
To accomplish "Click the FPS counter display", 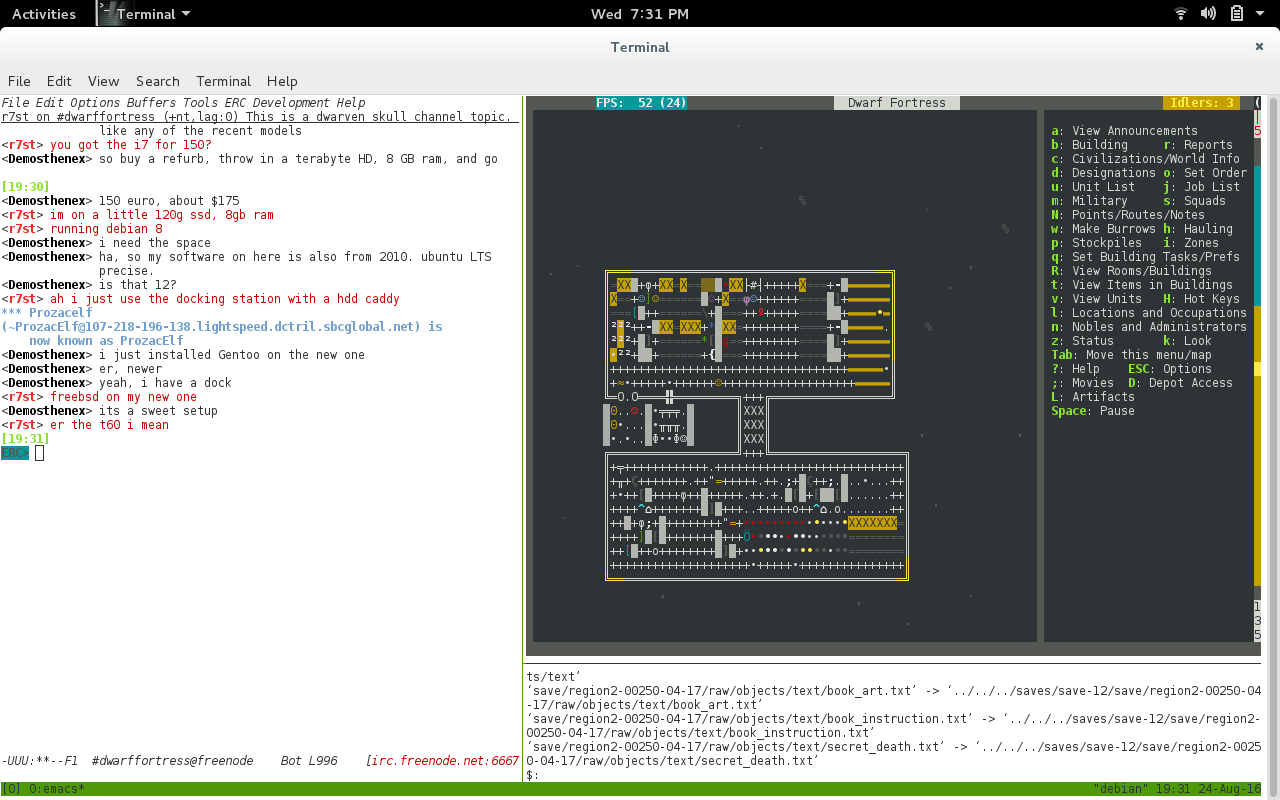I will (x=641, y=103).
